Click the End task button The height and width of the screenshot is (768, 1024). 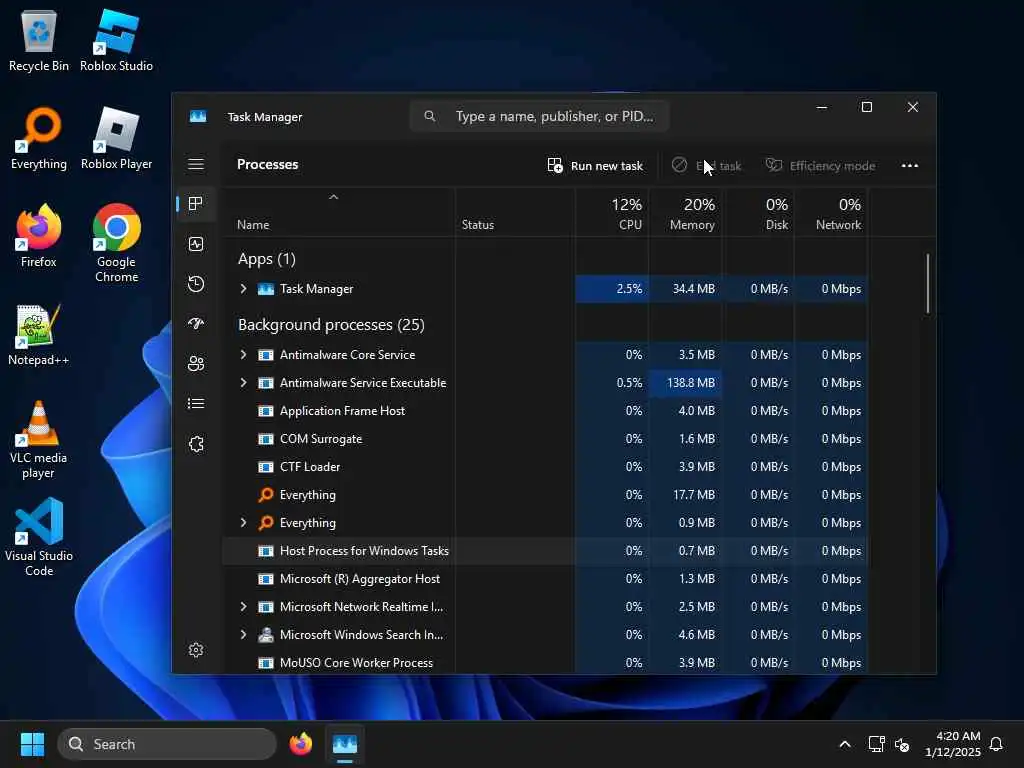tap(707, 166)
